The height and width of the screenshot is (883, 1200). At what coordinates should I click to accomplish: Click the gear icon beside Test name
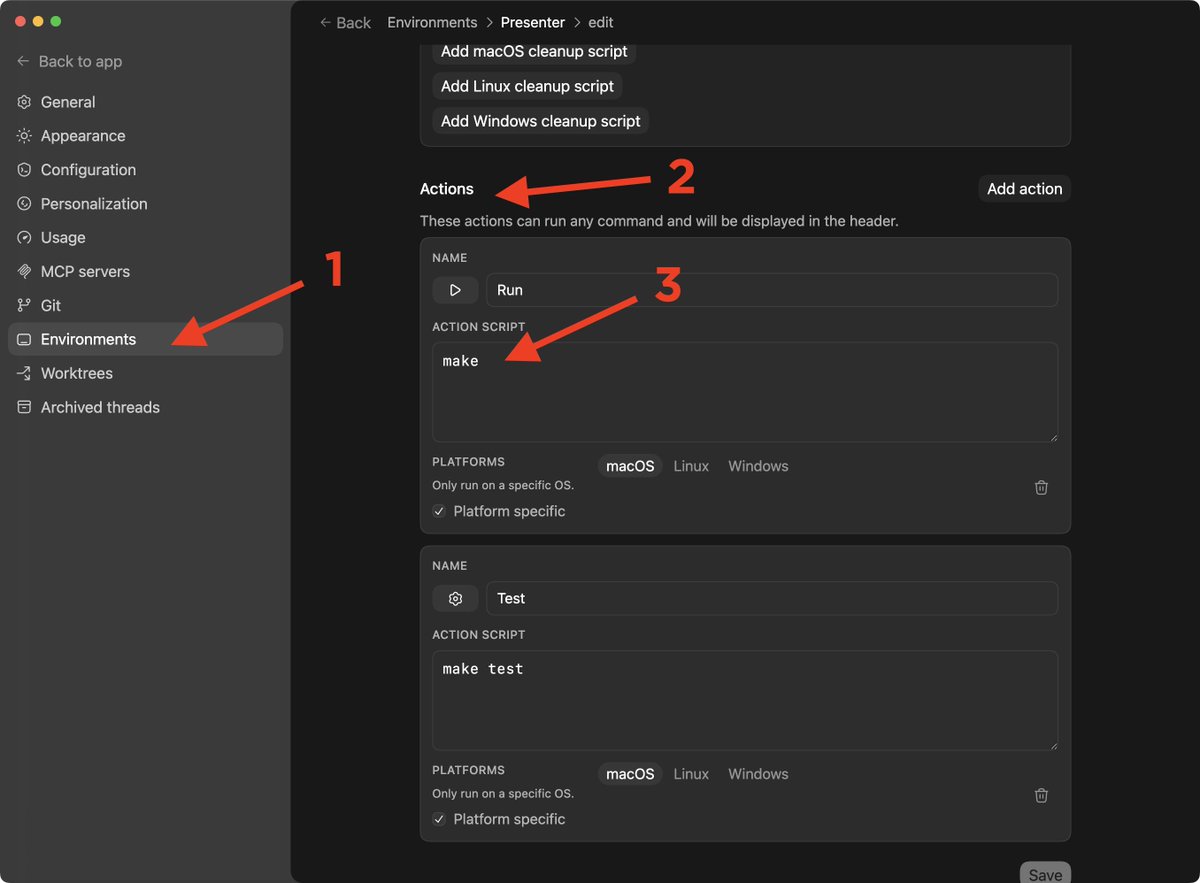coord(455,598)
